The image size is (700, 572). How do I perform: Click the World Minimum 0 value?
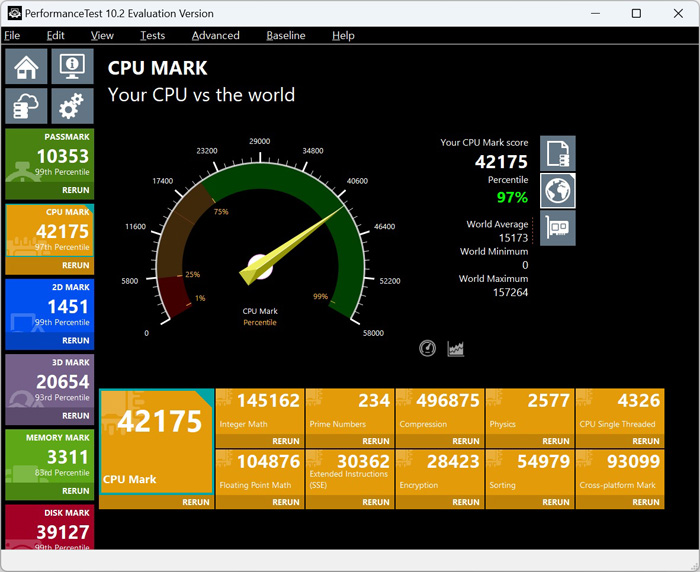click(x=525, y=265)
